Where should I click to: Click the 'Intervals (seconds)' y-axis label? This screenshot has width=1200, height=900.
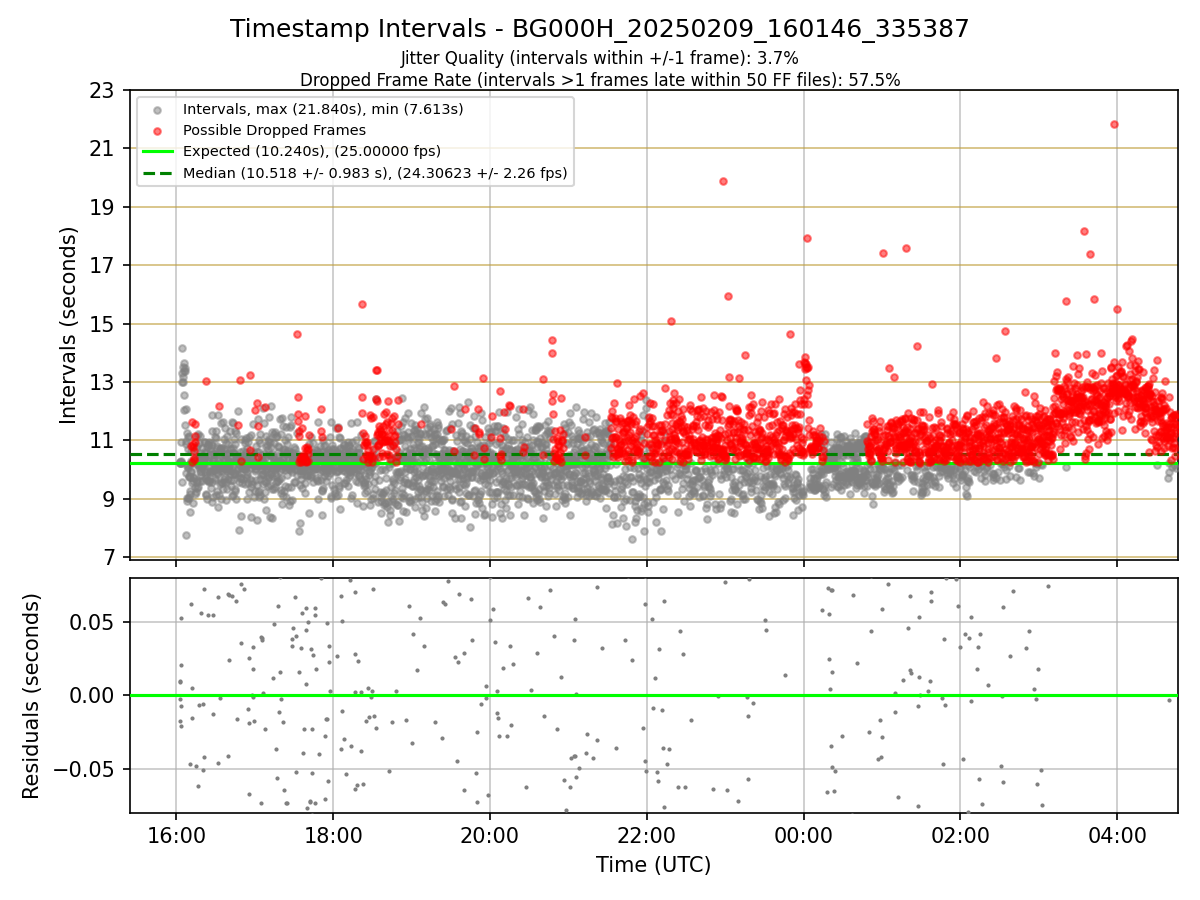(68, 325)
